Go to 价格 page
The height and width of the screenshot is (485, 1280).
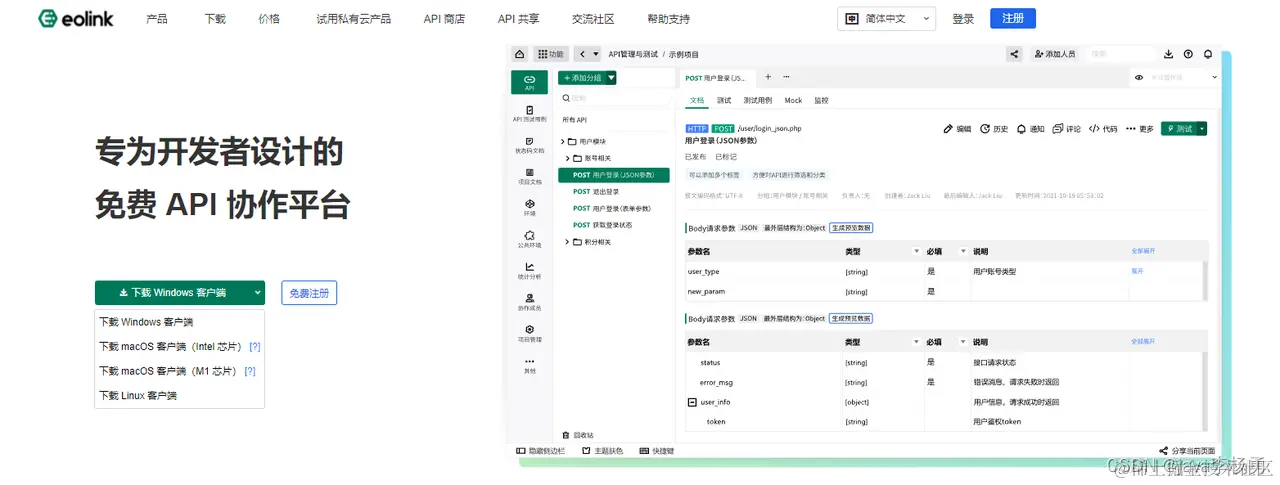(x=269, y=19)
